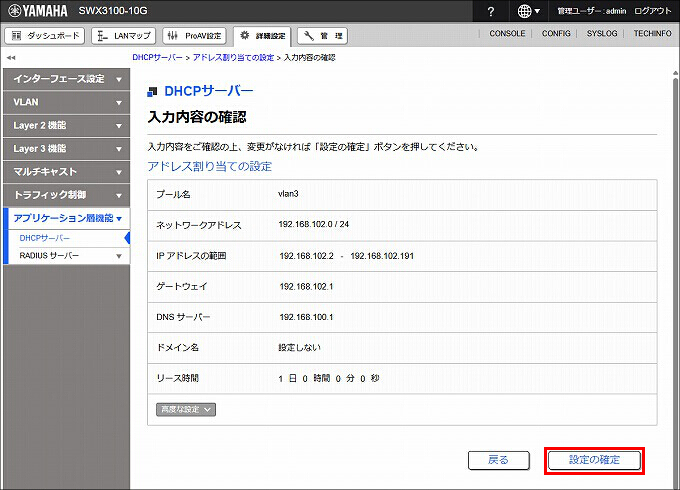Click the Yamaha logo

[38, 10]
